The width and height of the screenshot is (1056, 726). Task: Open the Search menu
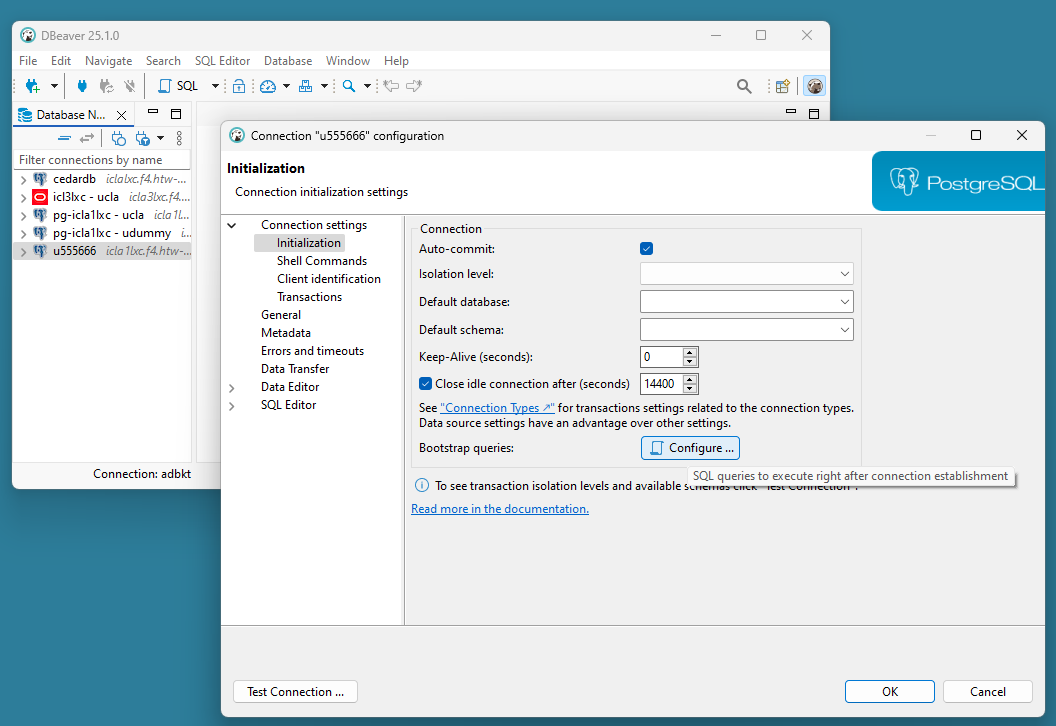pos(163,61)
